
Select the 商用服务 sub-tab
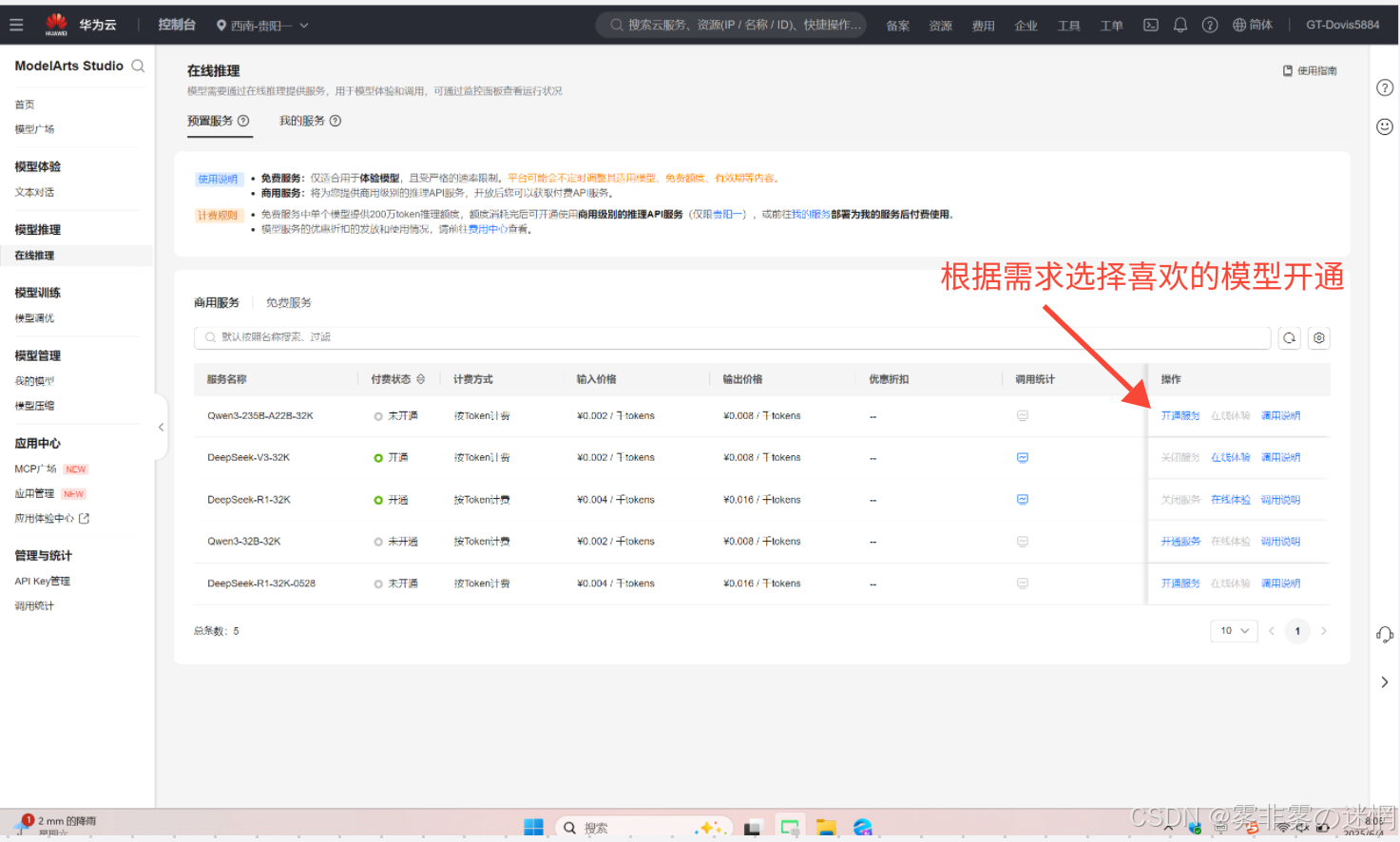point(217,302)
